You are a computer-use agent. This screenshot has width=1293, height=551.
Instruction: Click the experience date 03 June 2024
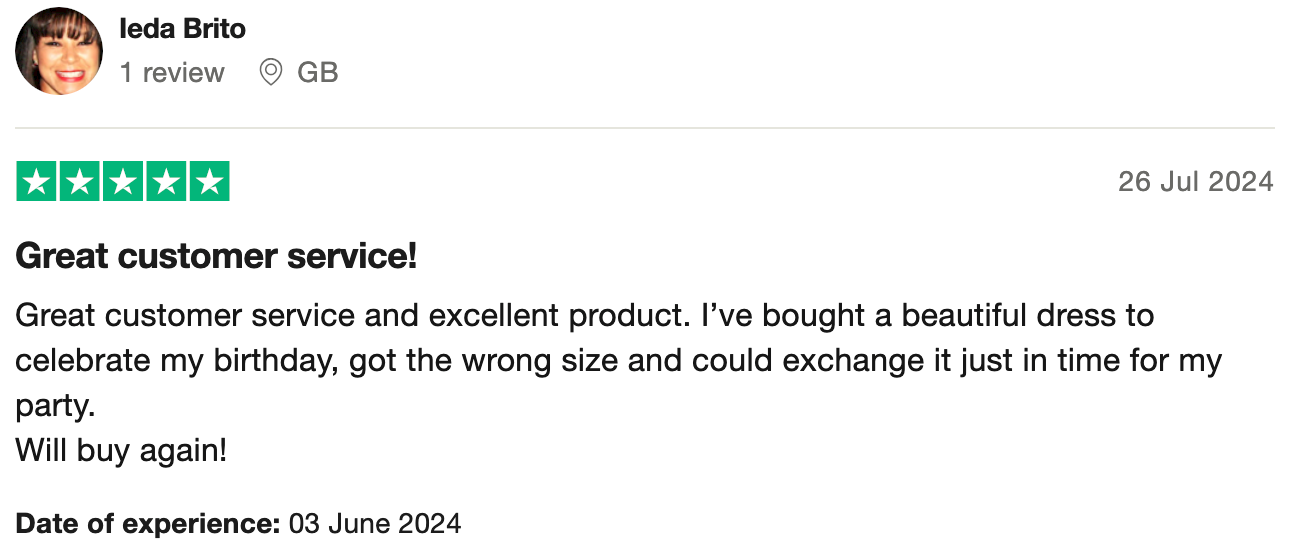point(375,523)
